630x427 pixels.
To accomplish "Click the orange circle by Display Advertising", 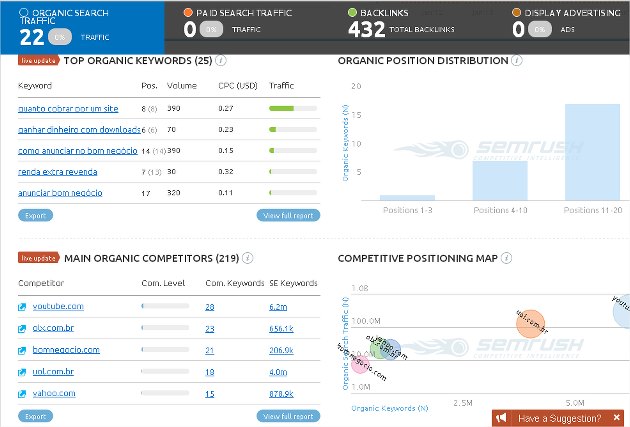I will [516, 12].
